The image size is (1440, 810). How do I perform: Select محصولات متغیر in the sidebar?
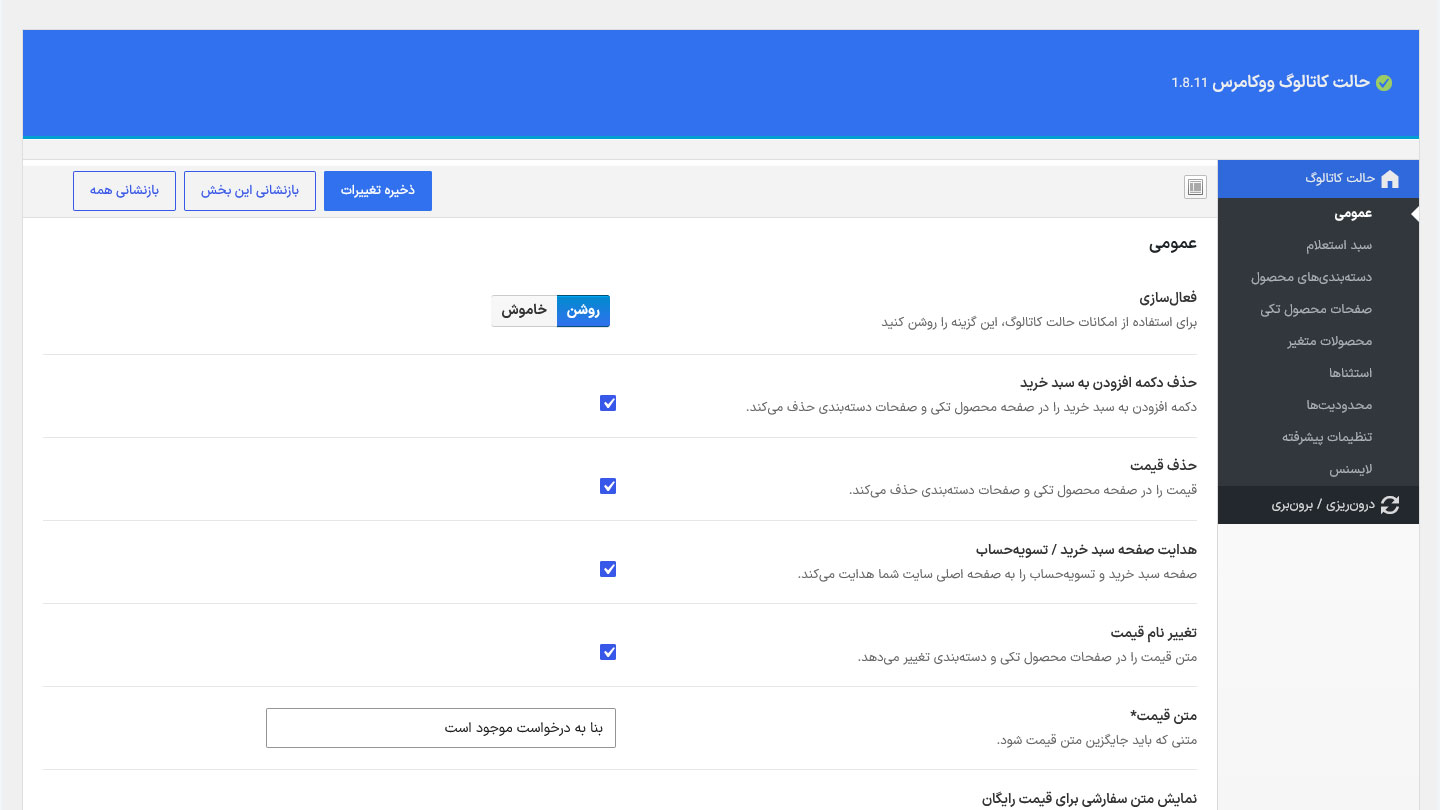pyautogui.click(x=1318, y=342)
